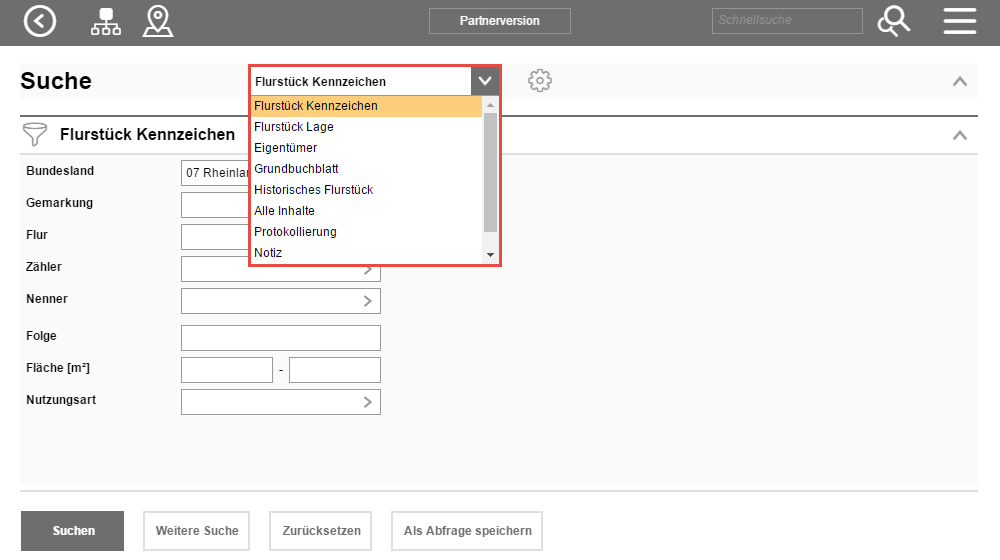The height and width of the screenshot is (560, 1000).
Task: Click the Zurücksetzen button
Action: click(321, 531)
